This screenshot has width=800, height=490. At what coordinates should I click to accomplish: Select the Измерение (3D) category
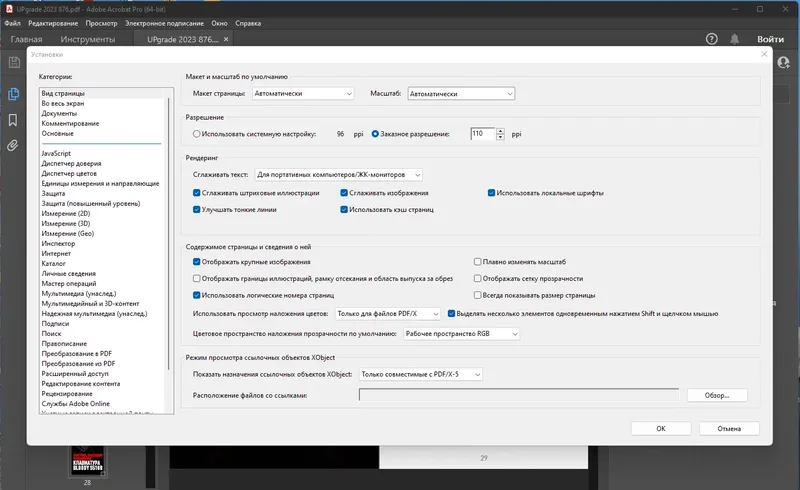[x=66, y=224]
